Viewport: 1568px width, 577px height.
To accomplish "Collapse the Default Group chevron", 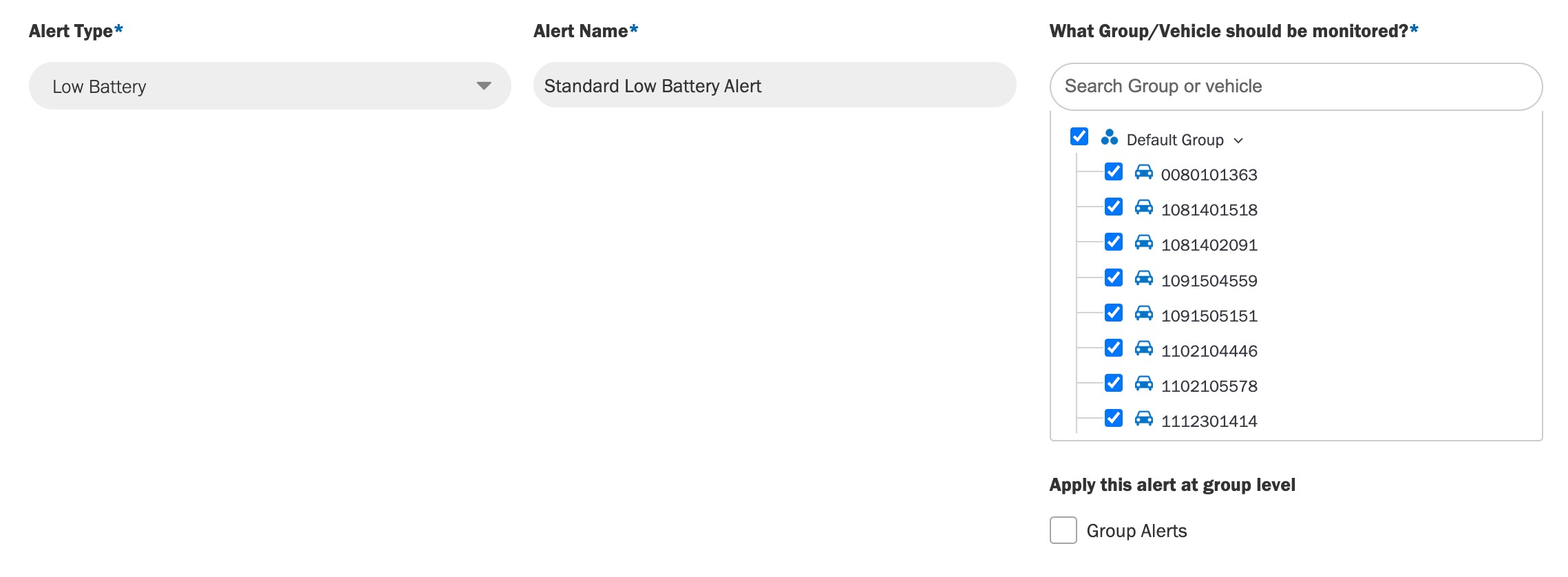I will pos(1238,140).
